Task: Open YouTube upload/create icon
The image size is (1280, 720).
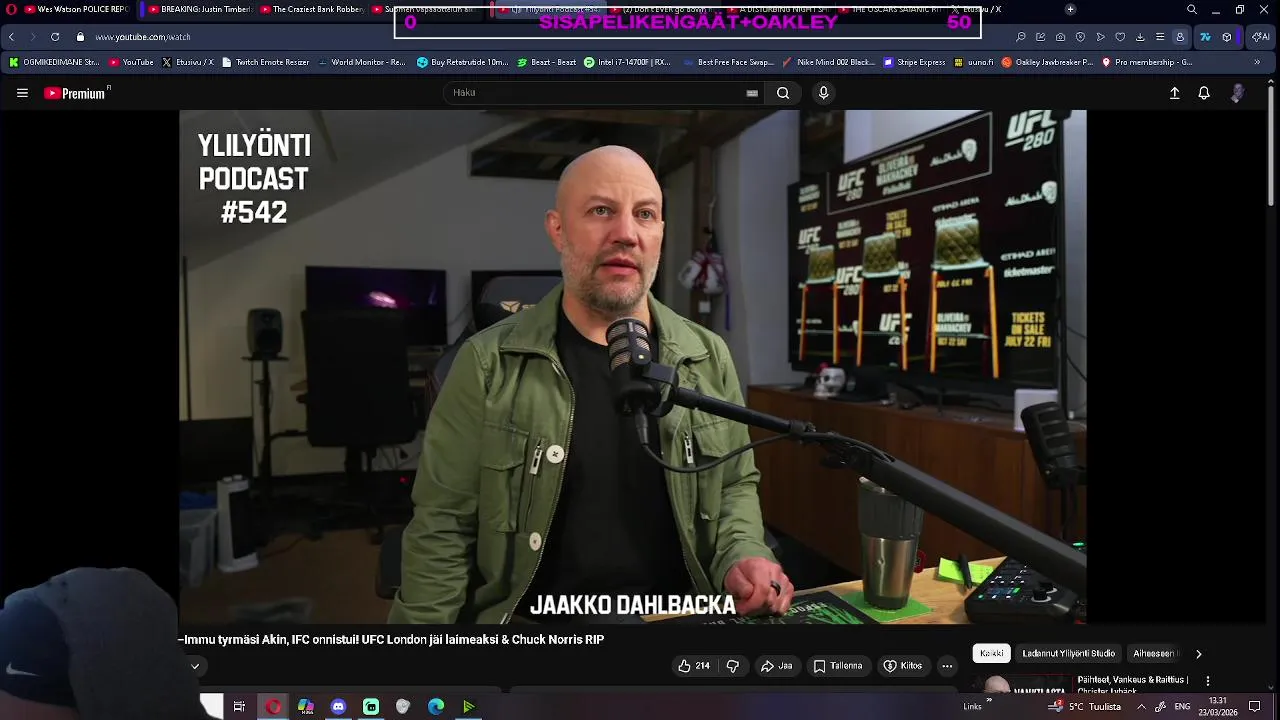Action: coord(1174,93)
